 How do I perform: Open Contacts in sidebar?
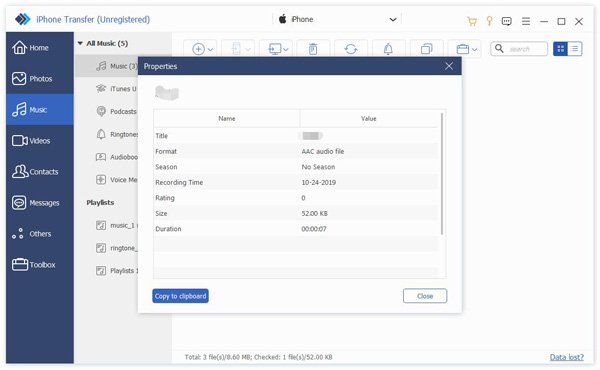click(39, 172)
